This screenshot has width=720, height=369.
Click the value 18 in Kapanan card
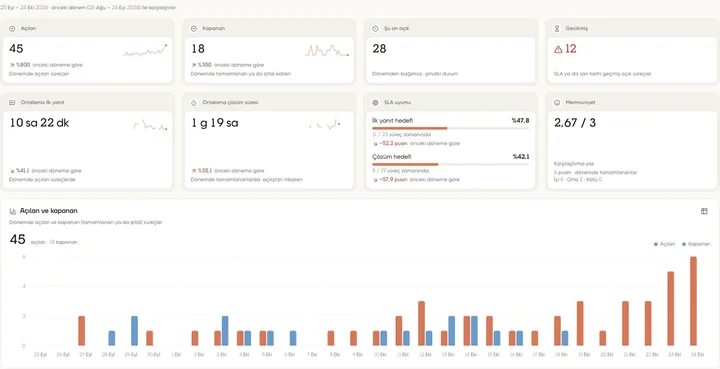point(198,49)
